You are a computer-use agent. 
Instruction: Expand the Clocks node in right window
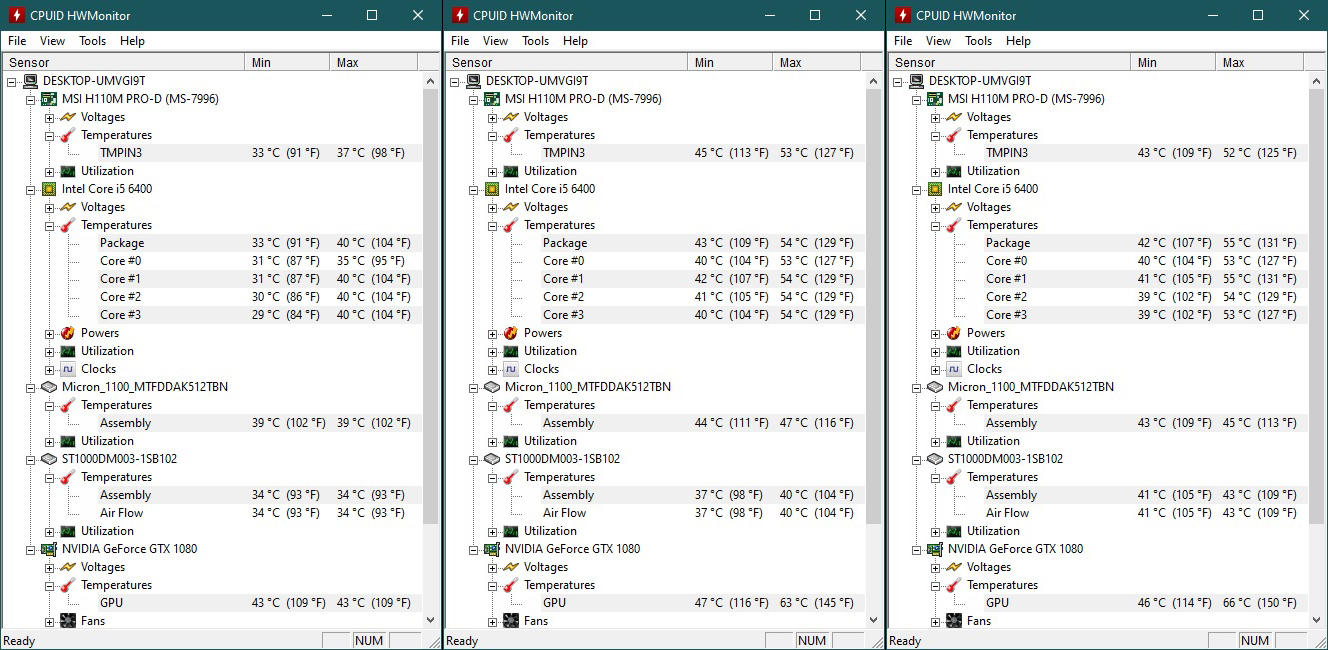(x=936, y=369)
